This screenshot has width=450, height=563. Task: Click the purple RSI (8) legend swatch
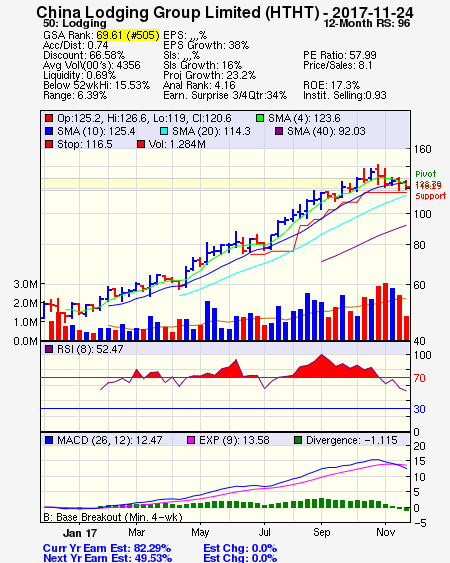point(49,349)
